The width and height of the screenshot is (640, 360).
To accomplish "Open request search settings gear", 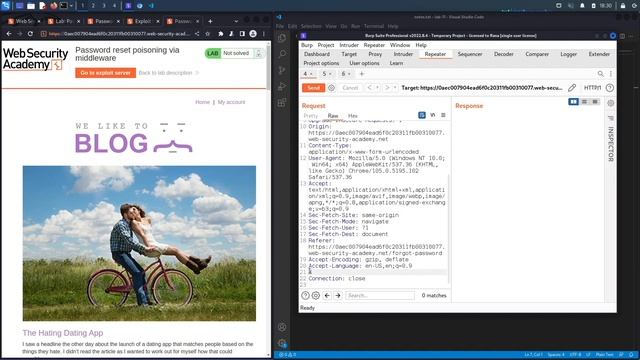I will click(x=316, y=296).
